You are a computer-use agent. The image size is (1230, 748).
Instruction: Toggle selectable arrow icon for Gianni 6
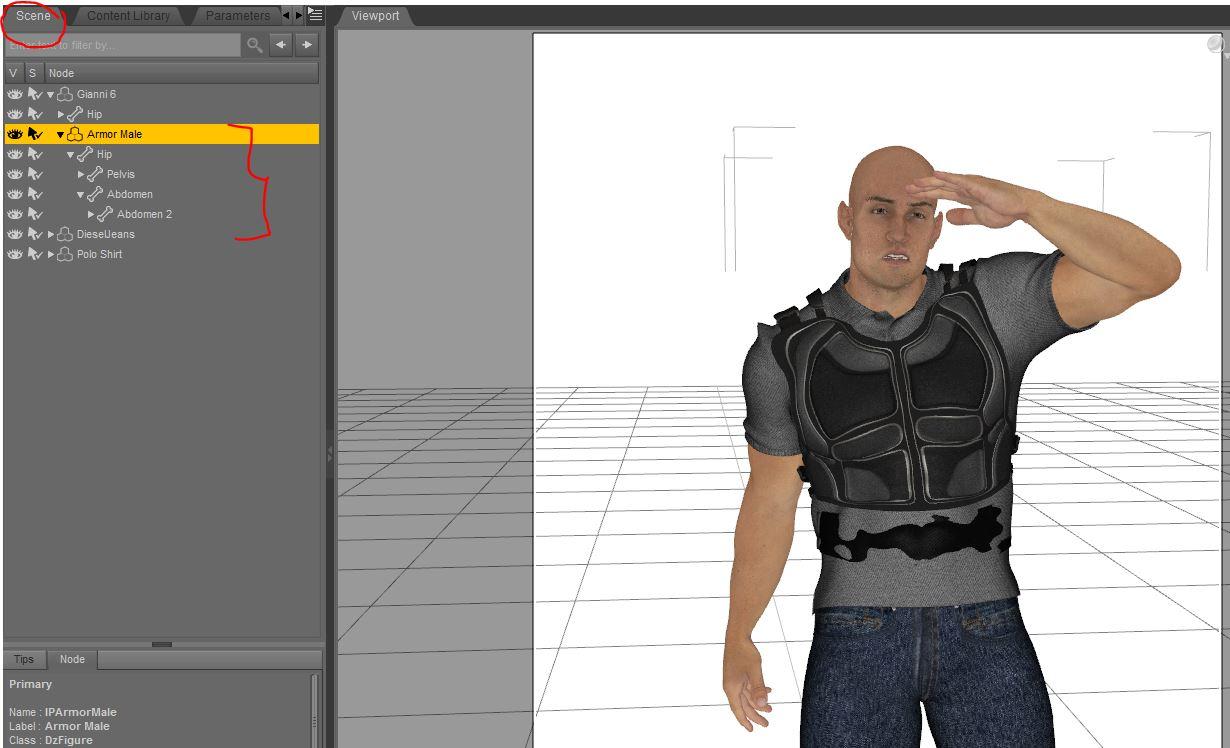[35, 94]
